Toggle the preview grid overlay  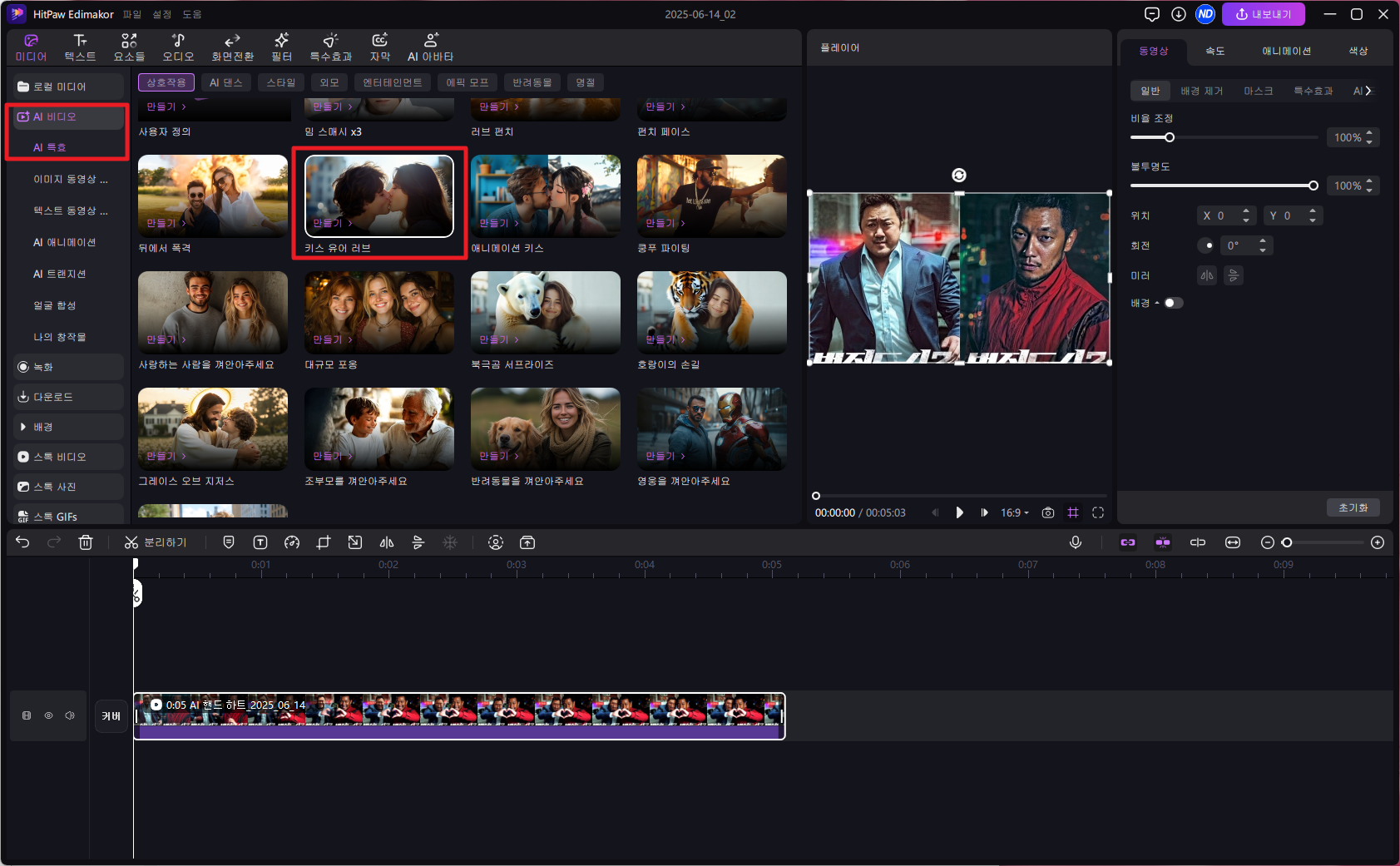[1073, 512]
